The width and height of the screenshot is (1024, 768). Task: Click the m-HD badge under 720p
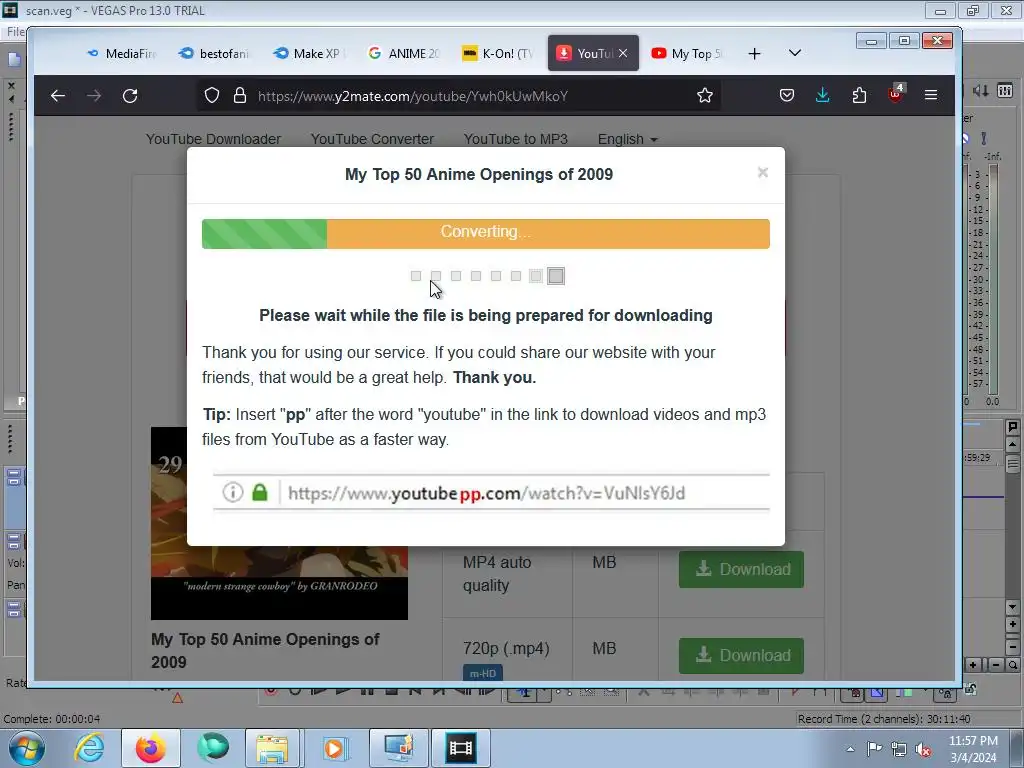coord(483,673)
